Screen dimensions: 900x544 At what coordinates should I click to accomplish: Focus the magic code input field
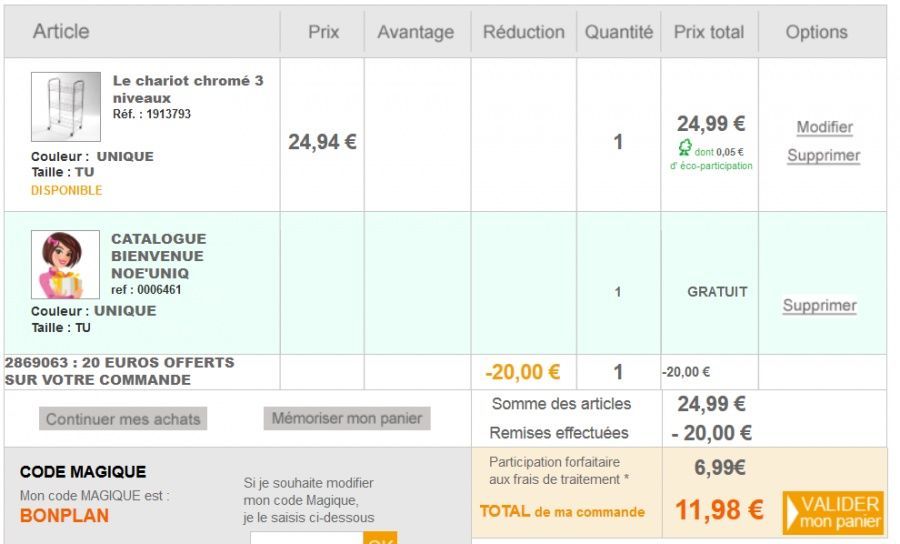(x=305, y=538)
